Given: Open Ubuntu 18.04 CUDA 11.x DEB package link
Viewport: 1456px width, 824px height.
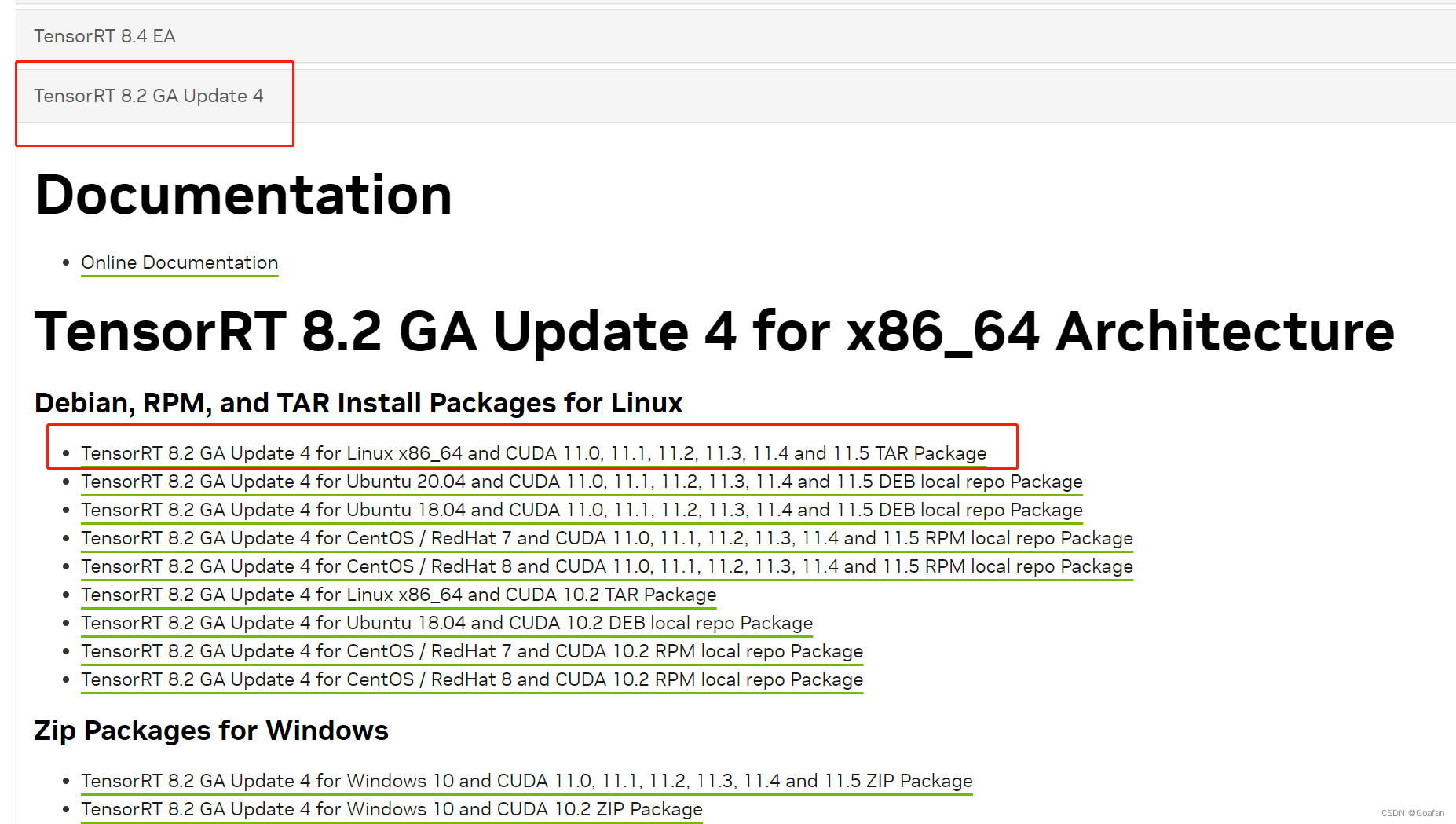Looking at the screenshot, I should [x=581, y=510].
